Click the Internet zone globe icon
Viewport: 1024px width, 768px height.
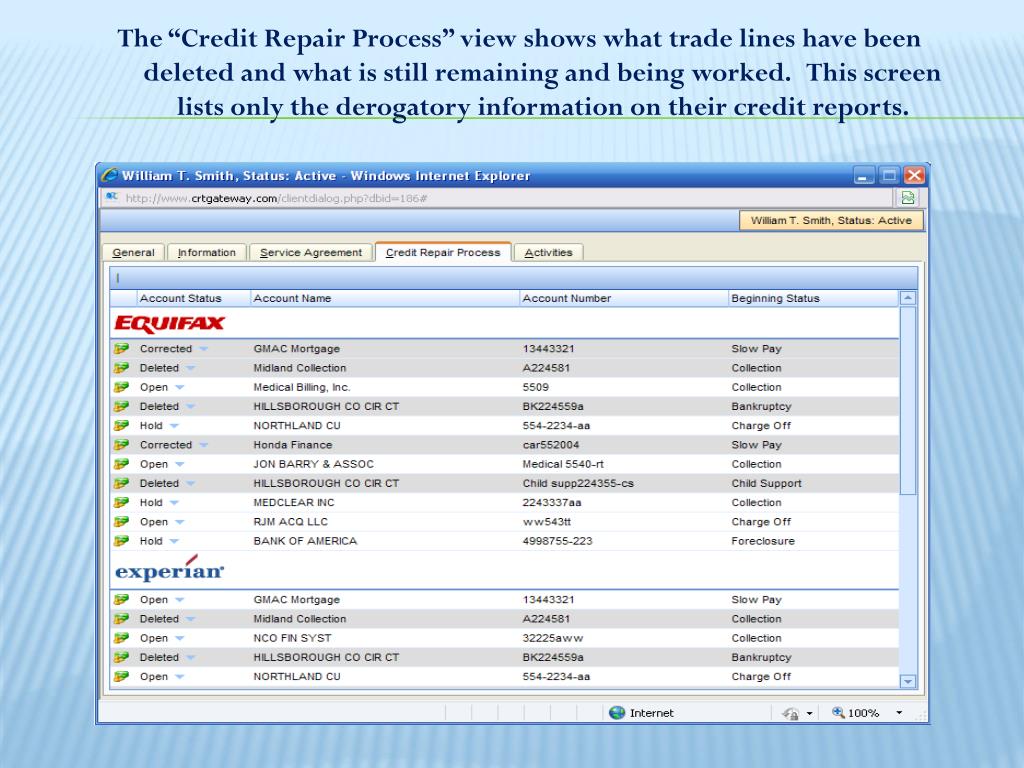(617, 712)
